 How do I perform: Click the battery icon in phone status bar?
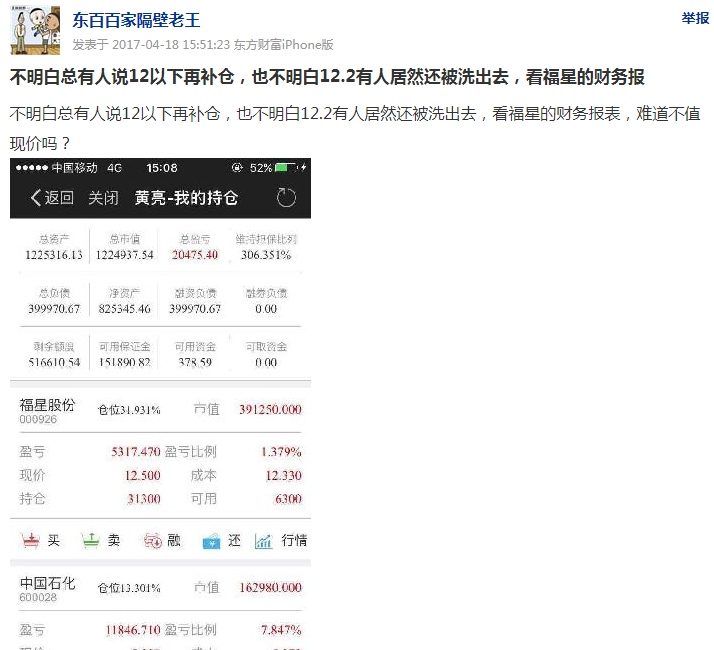pyautogui.click(x=286, y=168)
